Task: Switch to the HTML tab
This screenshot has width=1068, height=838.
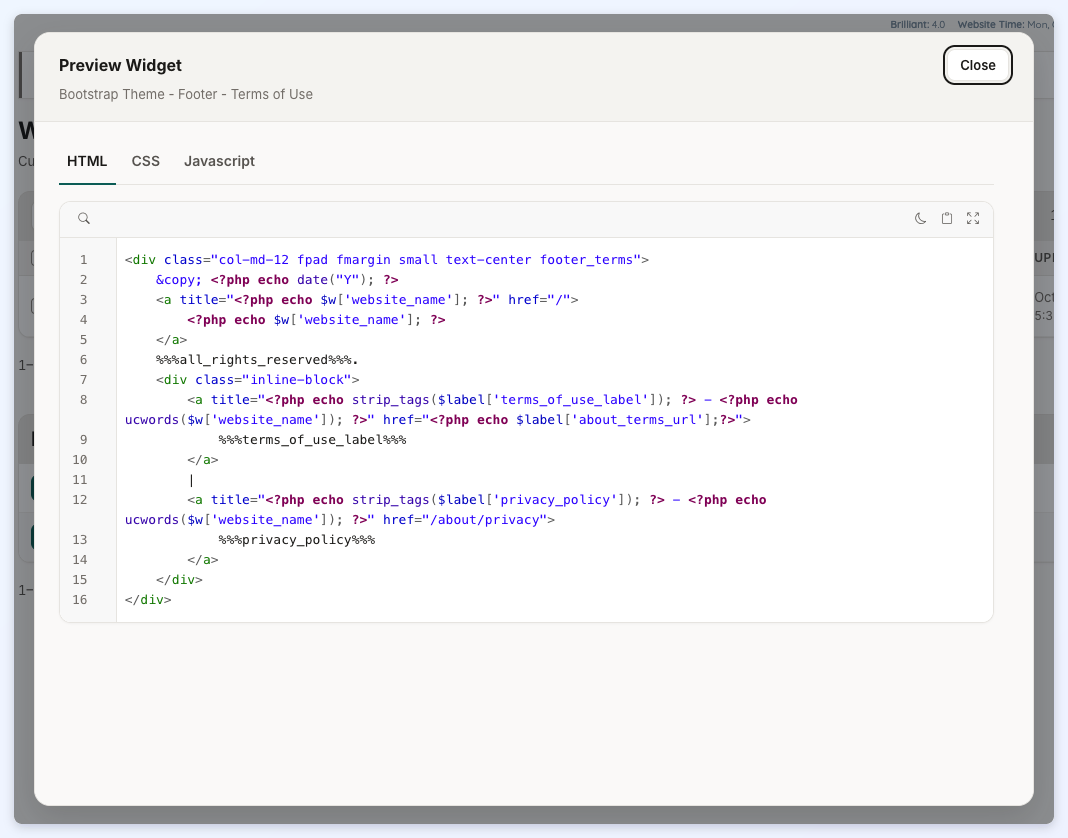Action: pos(87,161)
